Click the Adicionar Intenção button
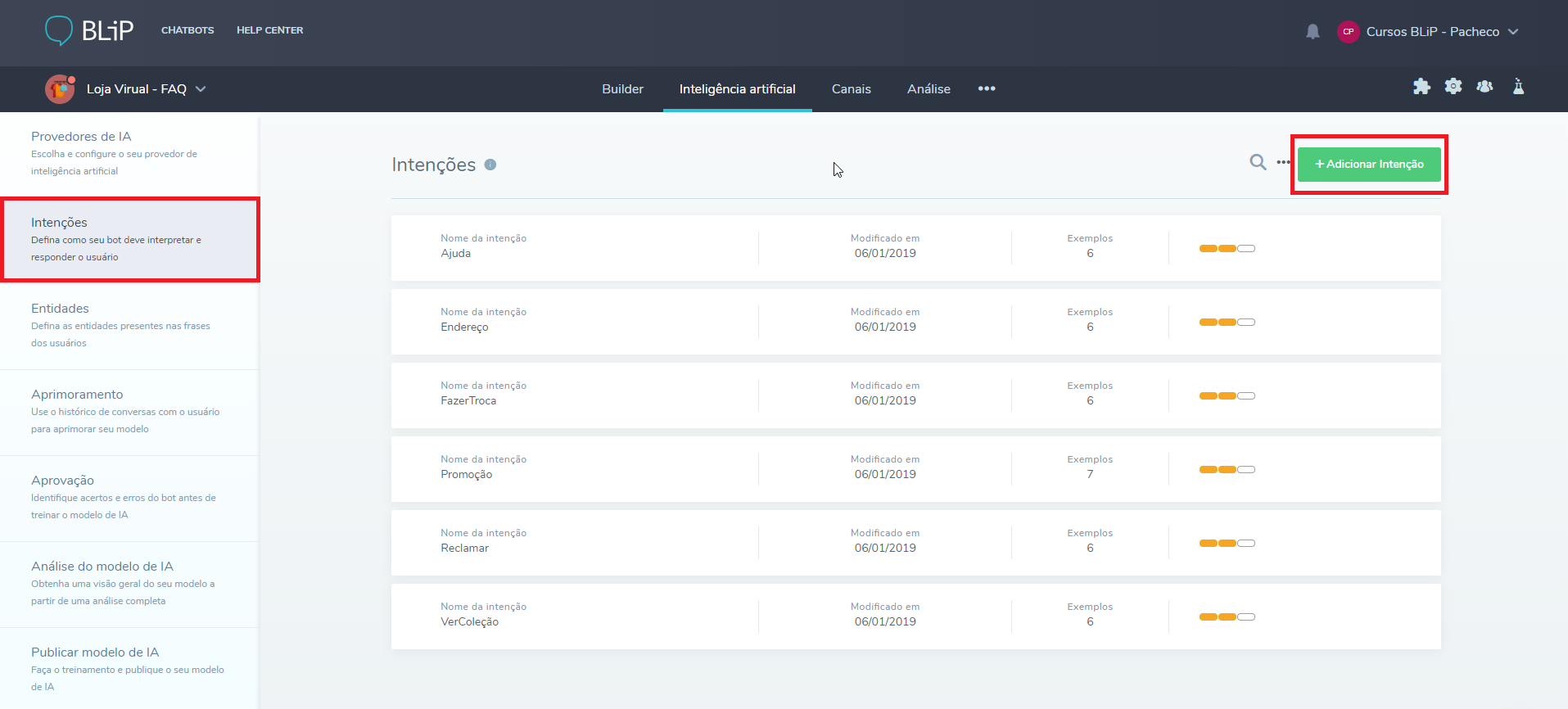1568x709 pixels. tap(1368, 165)
